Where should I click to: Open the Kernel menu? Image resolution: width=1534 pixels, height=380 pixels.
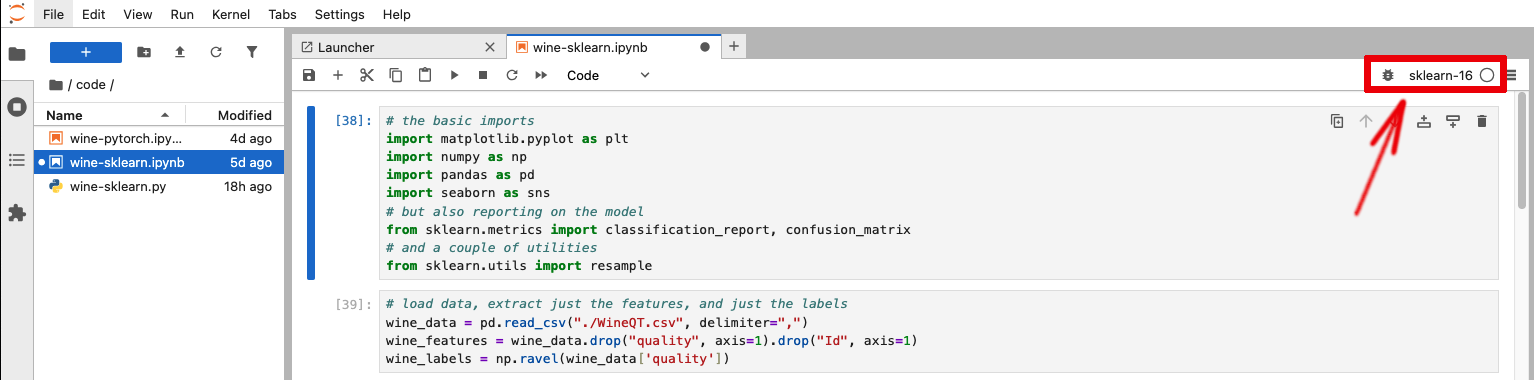click(232, 15)
